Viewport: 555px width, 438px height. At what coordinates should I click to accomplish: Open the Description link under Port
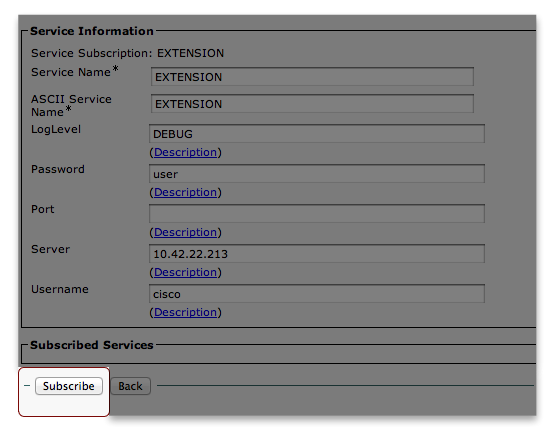click(x=185, y=232)
